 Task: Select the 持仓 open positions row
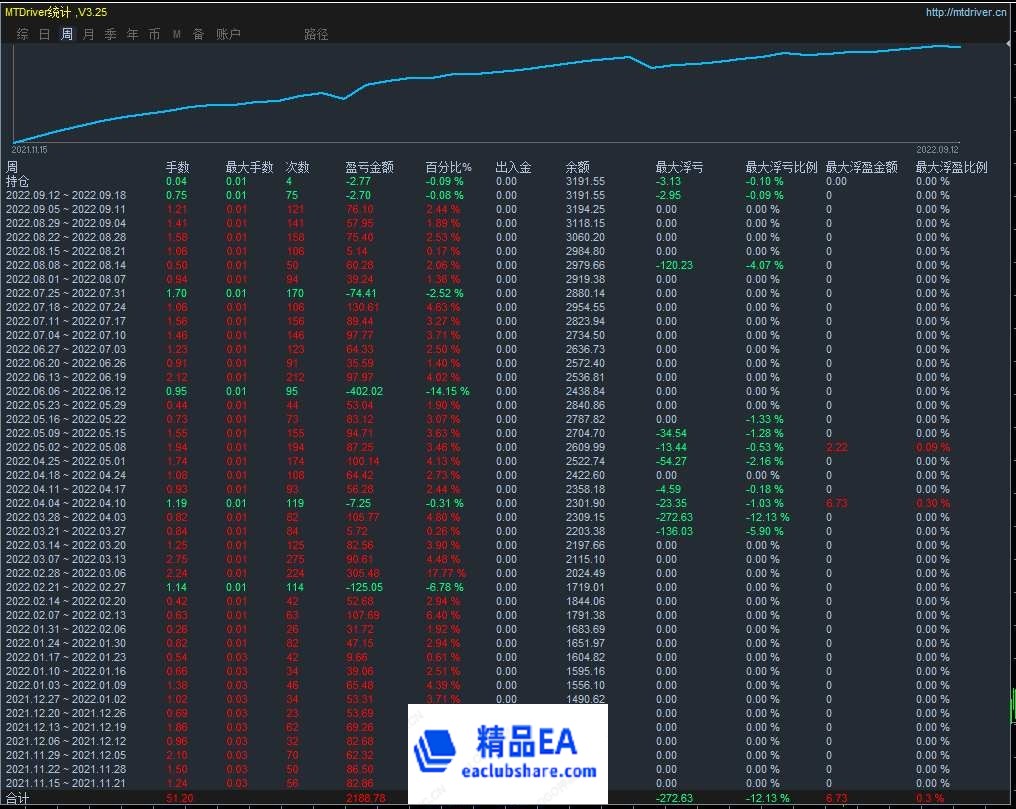pos(18,181)
